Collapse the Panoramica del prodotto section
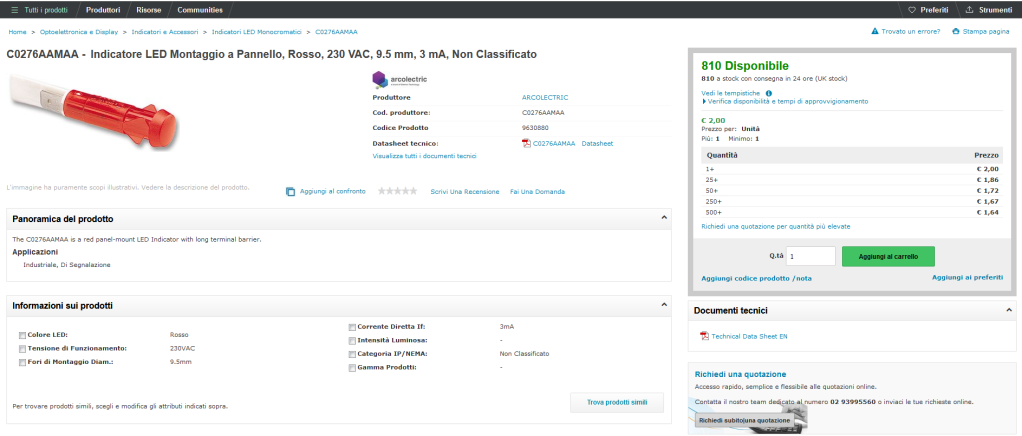Screen dimensions: 1022x436 tap(664, 217)
